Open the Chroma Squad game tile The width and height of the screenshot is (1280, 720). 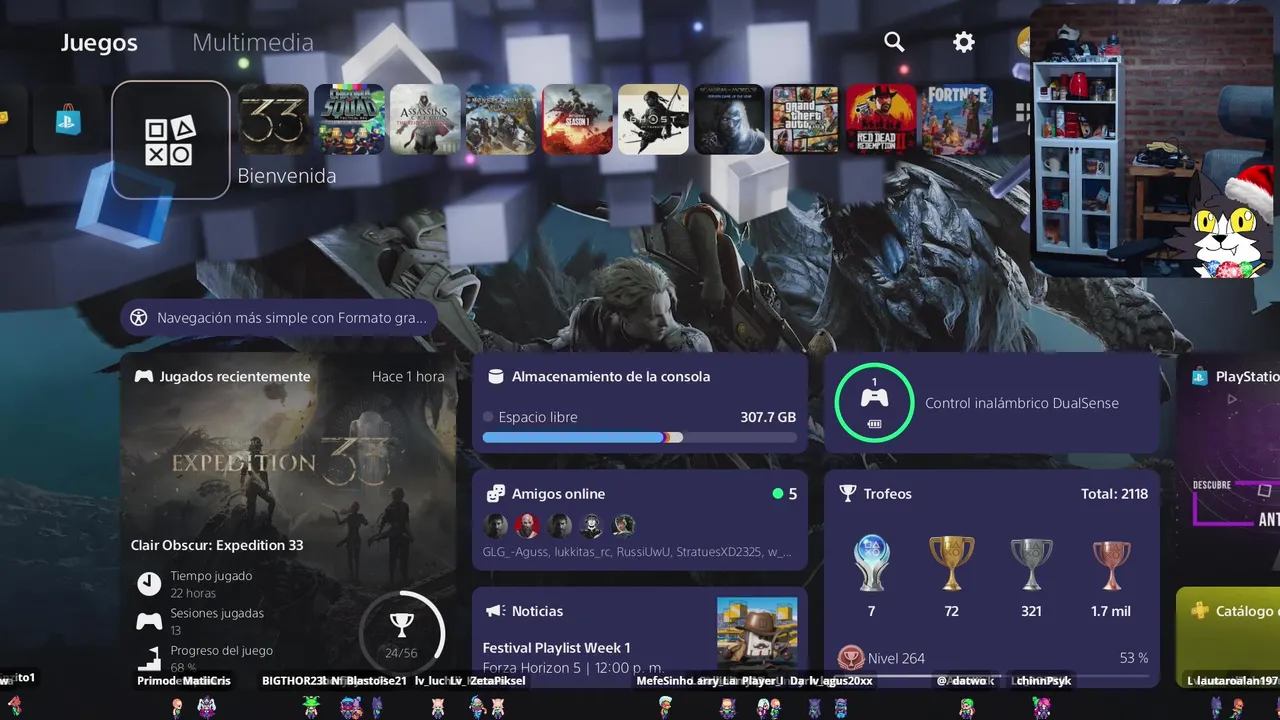(x=349, y=119)
